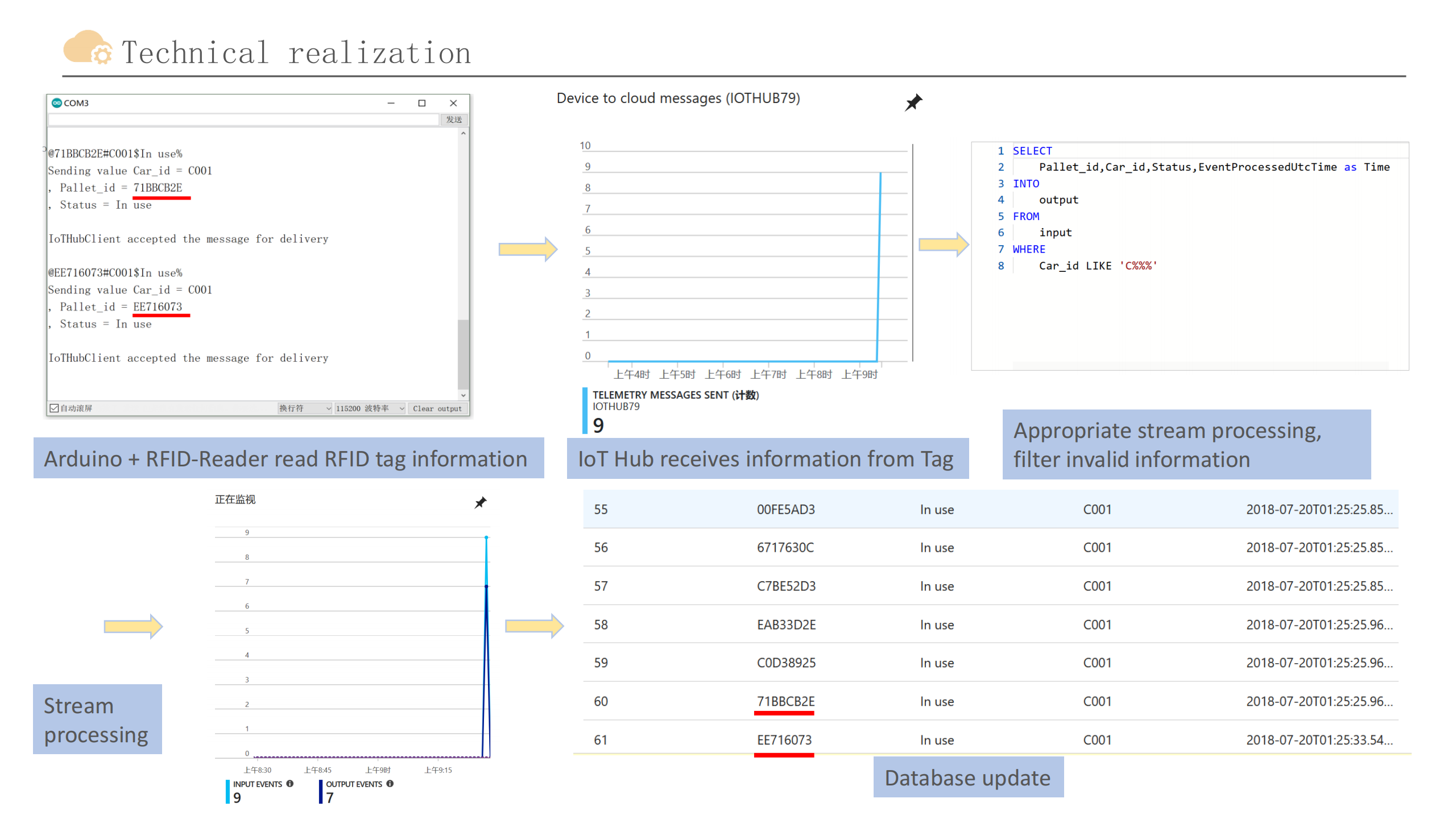Click info icon next to OUTPUT EVENTS
Viewport: 1456px width, 819px height.
(390, 784)
